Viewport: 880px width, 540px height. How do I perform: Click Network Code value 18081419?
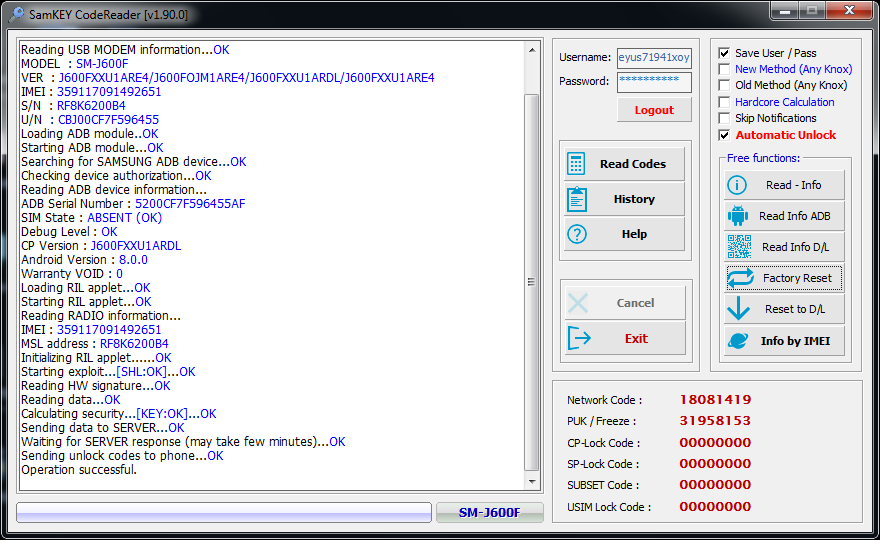coord(715,400)
